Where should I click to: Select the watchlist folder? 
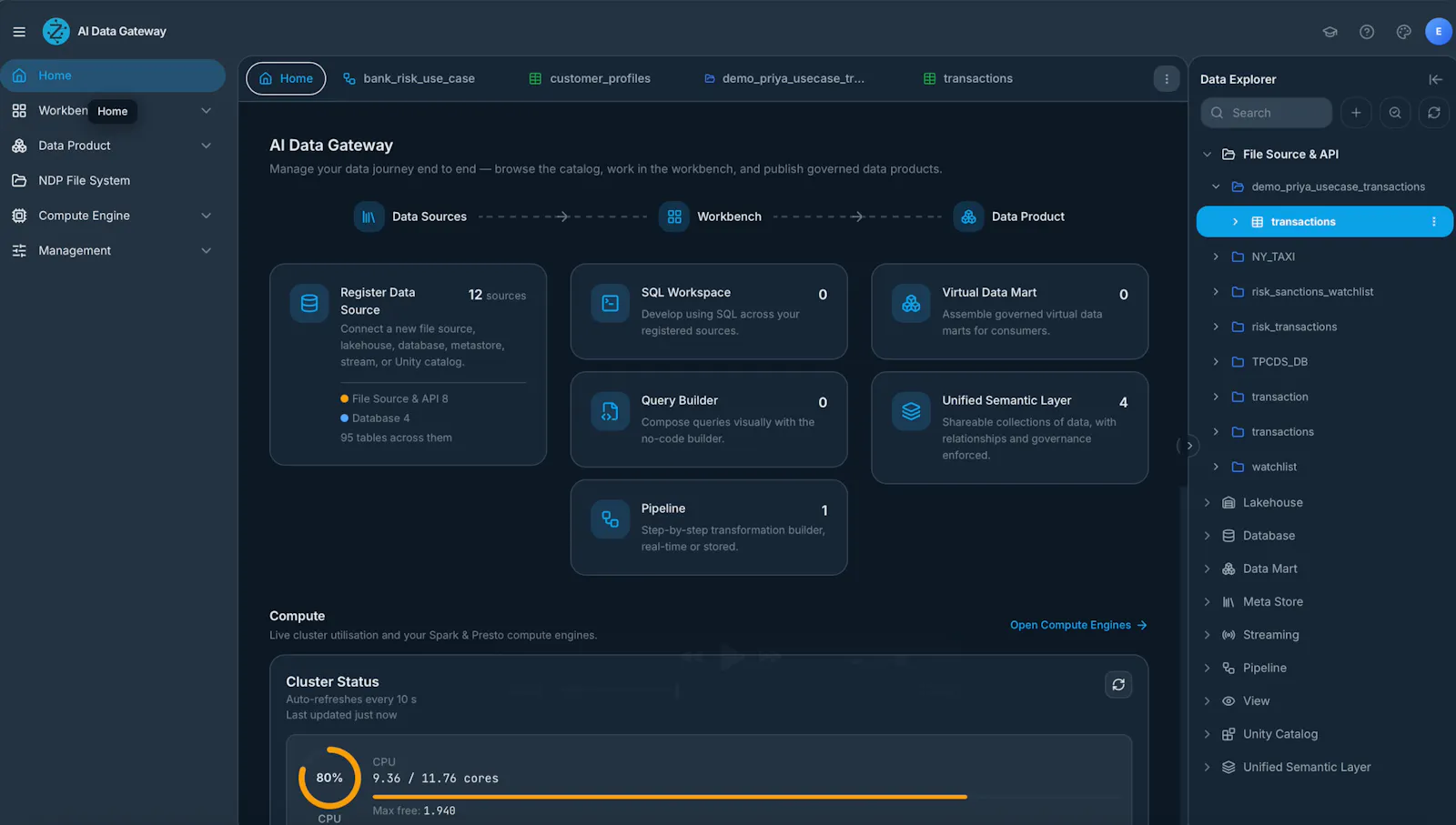coord(1274,468)
